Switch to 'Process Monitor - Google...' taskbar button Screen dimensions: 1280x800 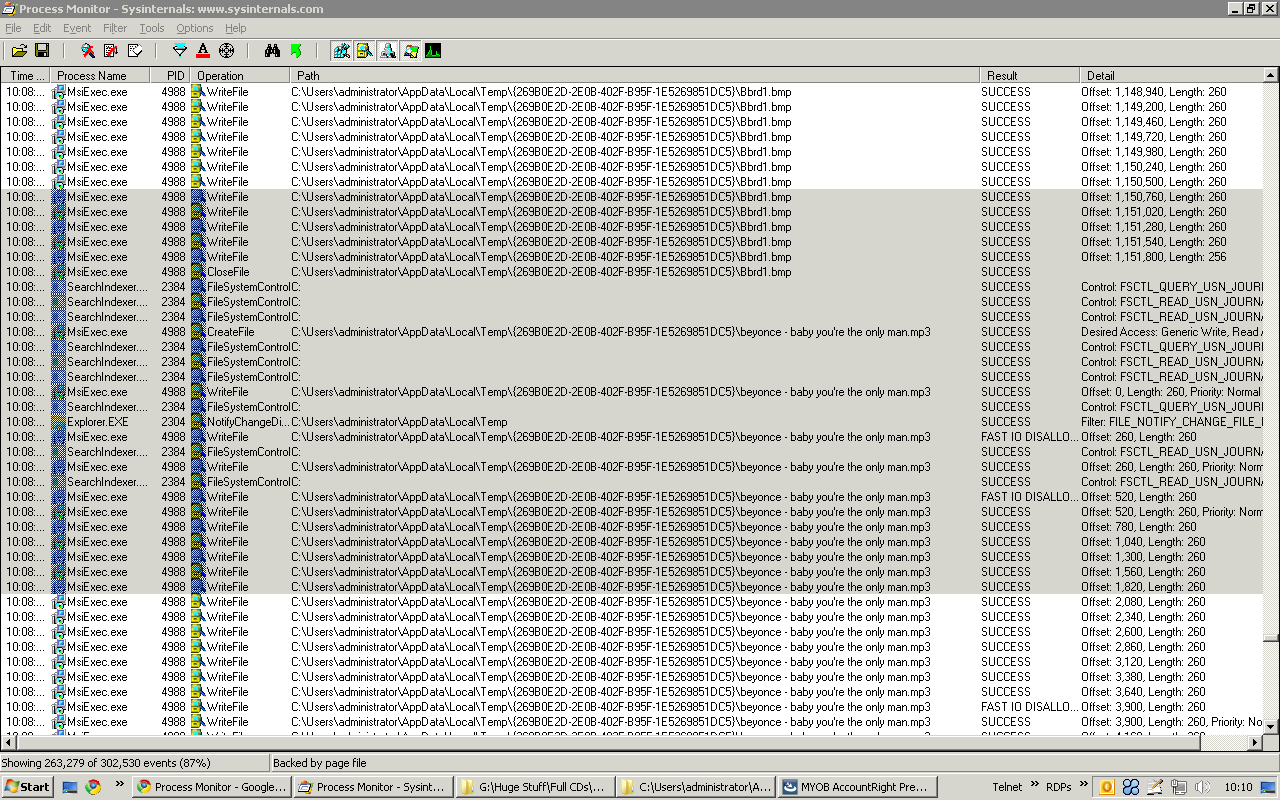(211, 787)
